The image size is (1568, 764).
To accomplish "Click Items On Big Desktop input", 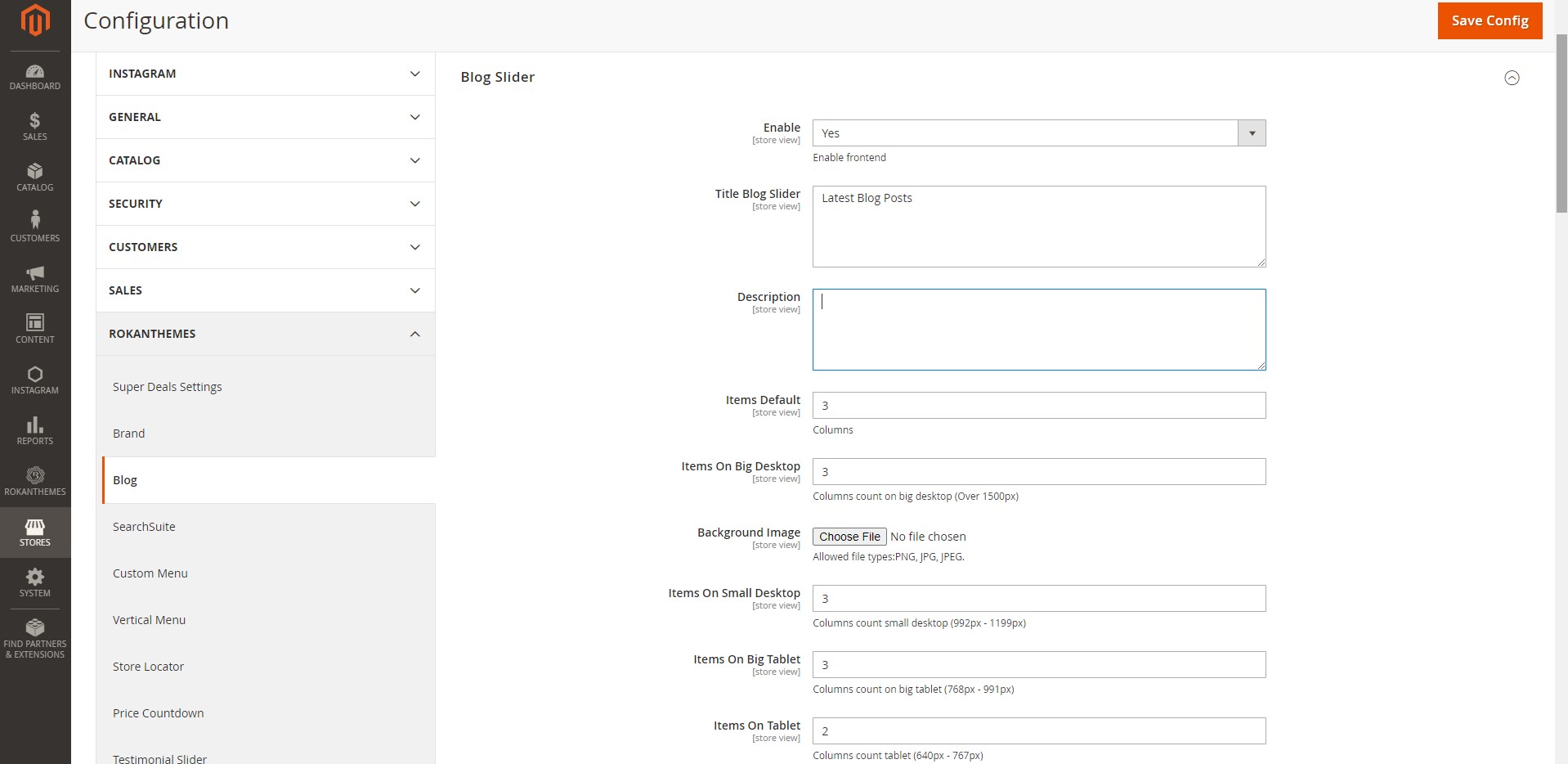I will coord(1038,472).
